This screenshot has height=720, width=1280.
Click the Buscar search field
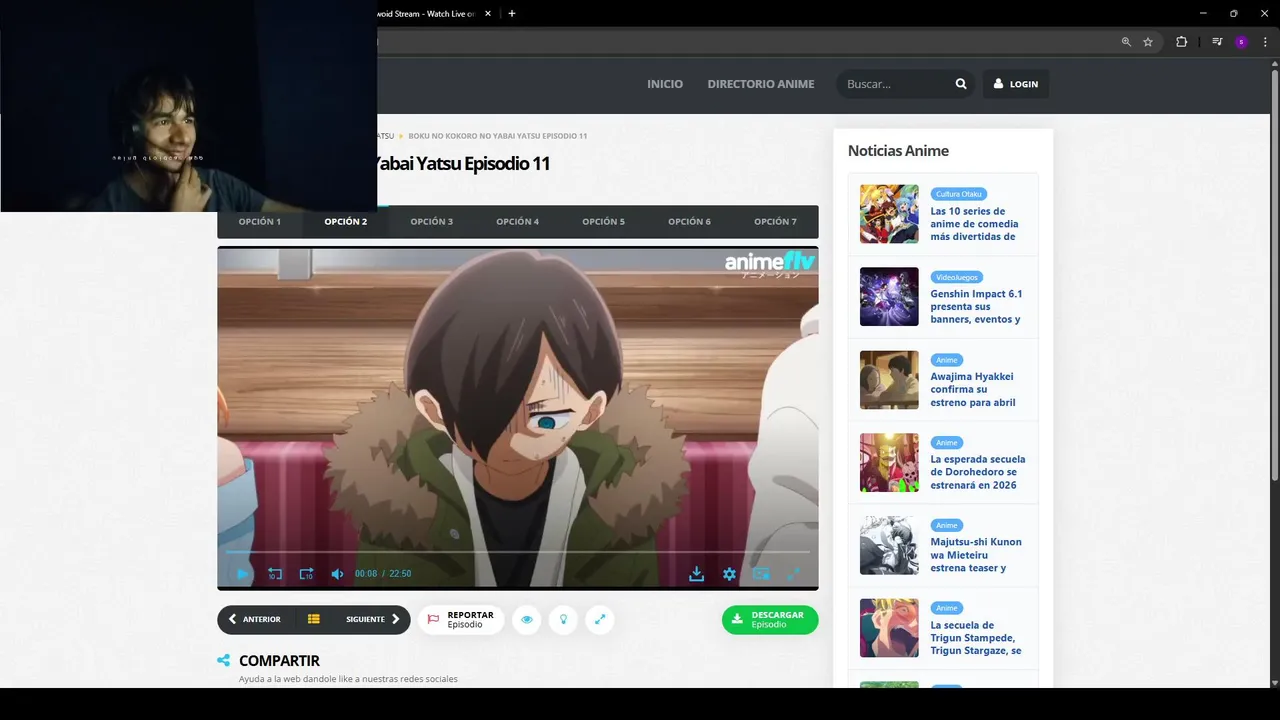point(895,84)
